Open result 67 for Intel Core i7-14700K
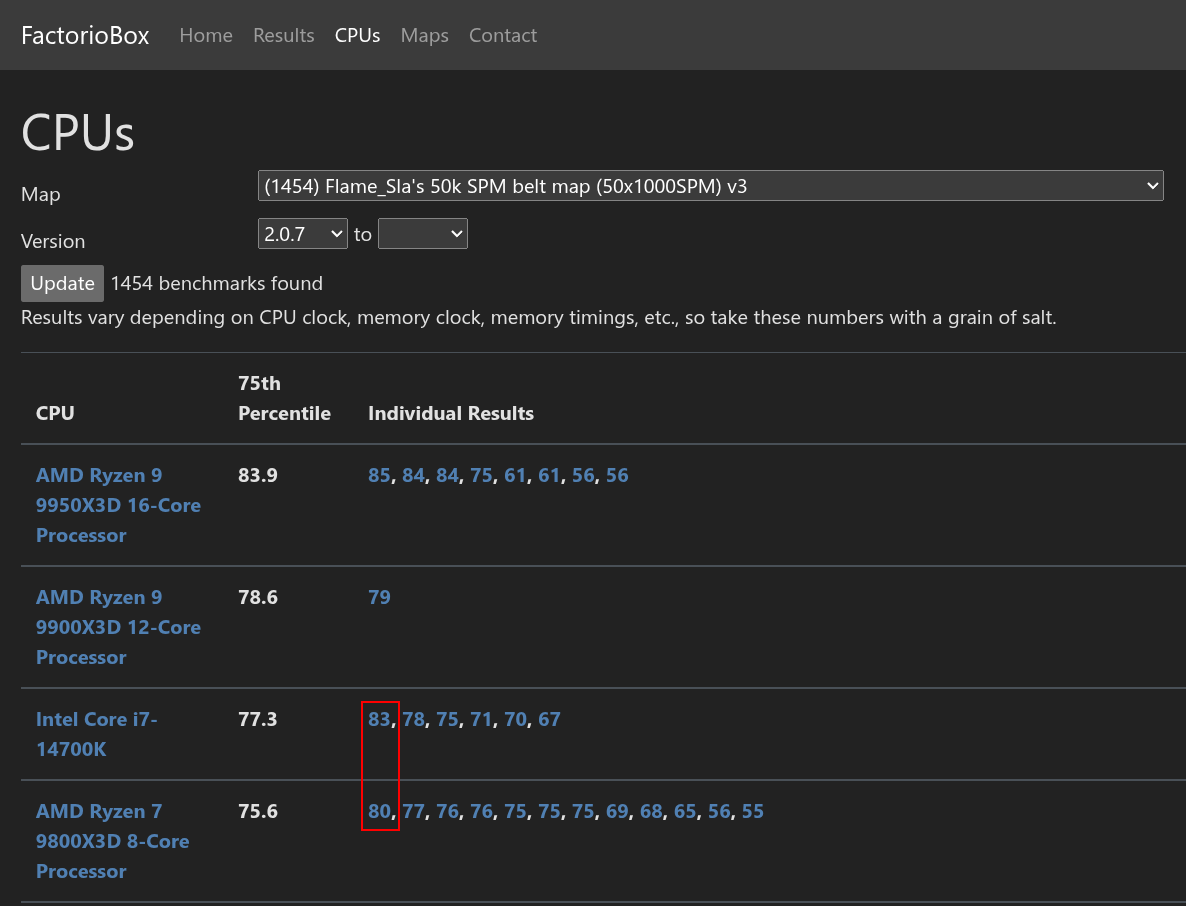 pos(549,719)
